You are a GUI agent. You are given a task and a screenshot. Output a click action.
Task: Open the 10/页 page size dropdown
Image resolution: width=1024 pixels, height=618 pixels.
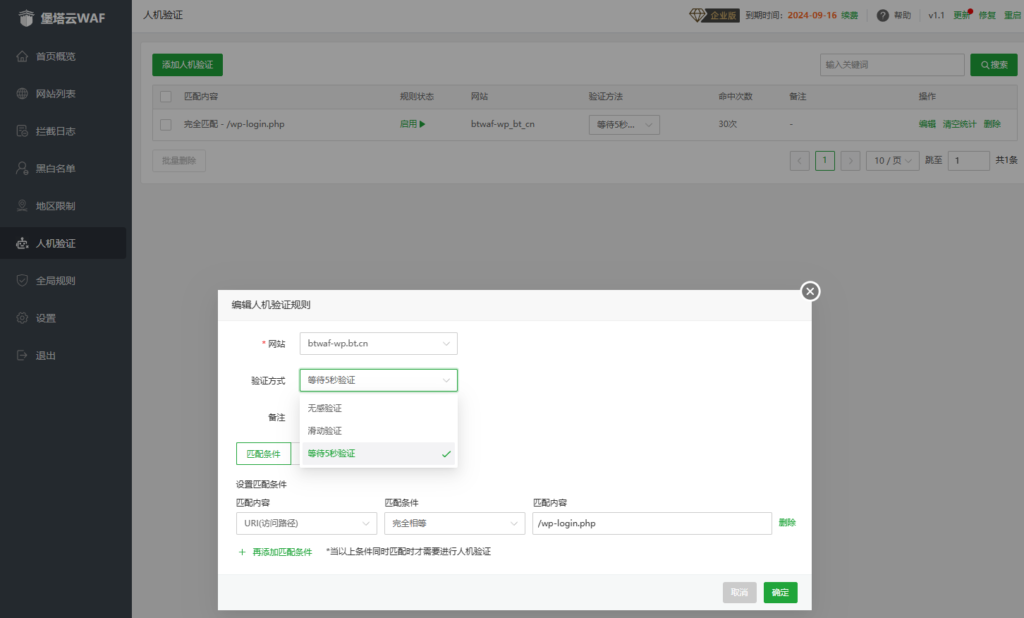[892, 161]
